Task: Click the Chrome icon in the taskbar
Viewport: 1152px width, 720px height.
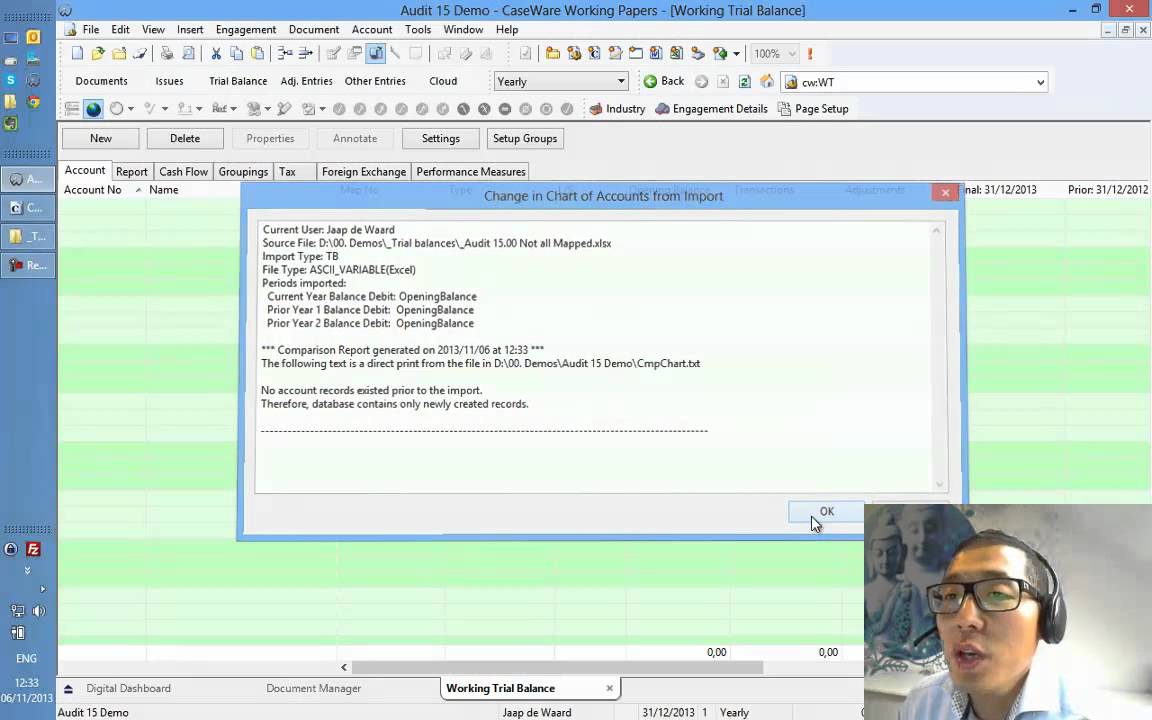Action: pos(33,102)
